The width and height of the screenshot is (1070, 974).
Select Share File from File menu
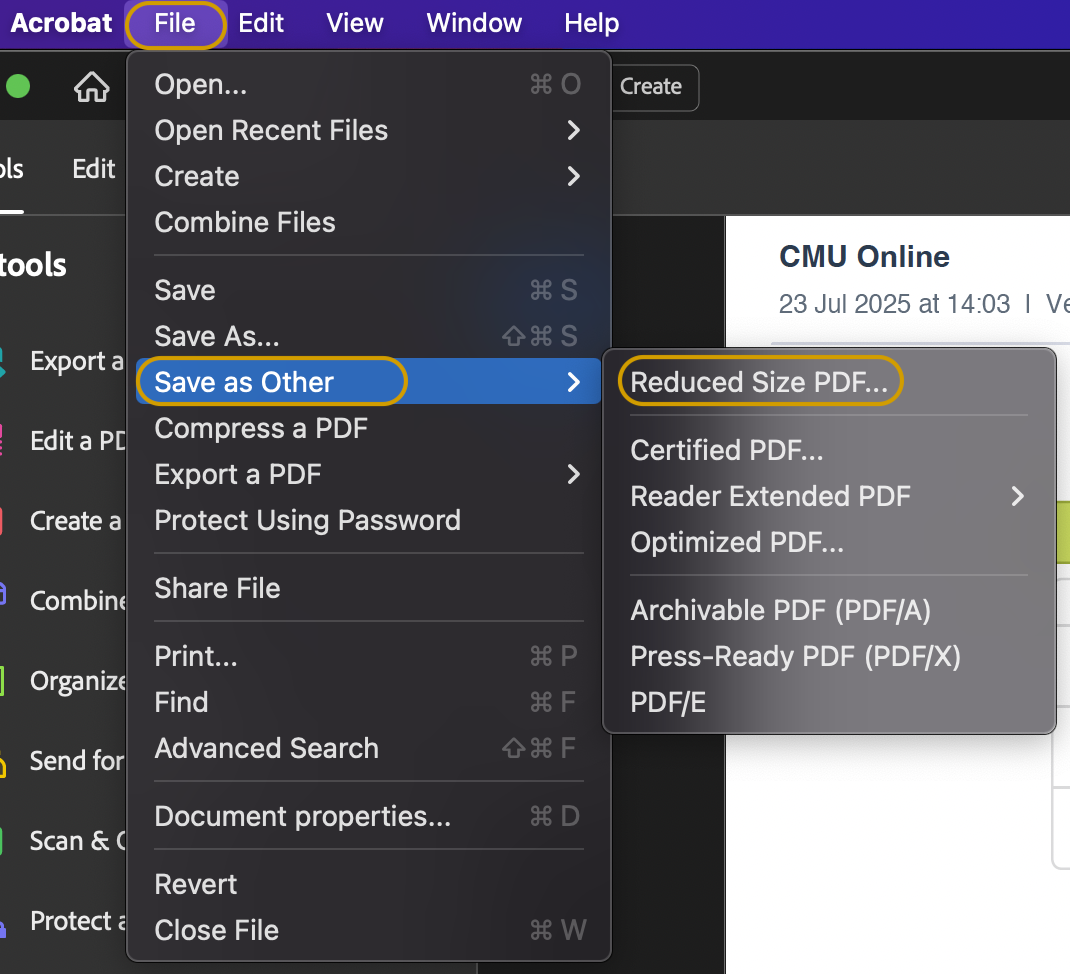pos(217,588)
